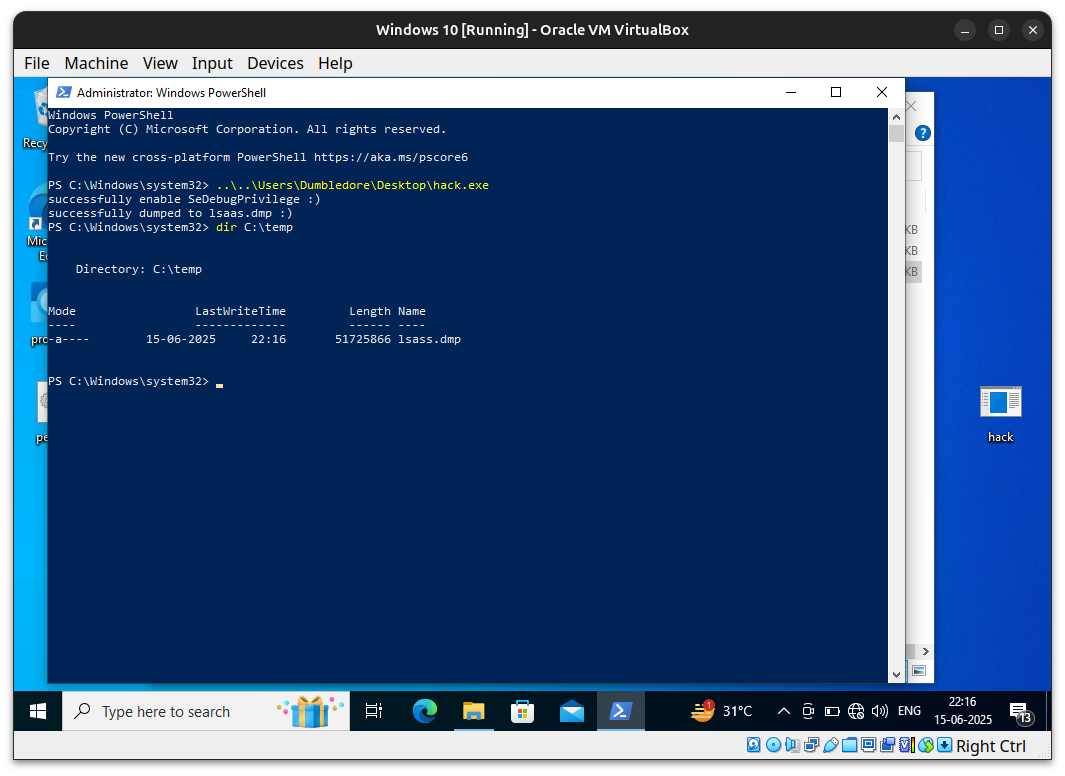1065x776 pixels.
Task: Open the VirtualBox File menu
Action: [37, 63]
